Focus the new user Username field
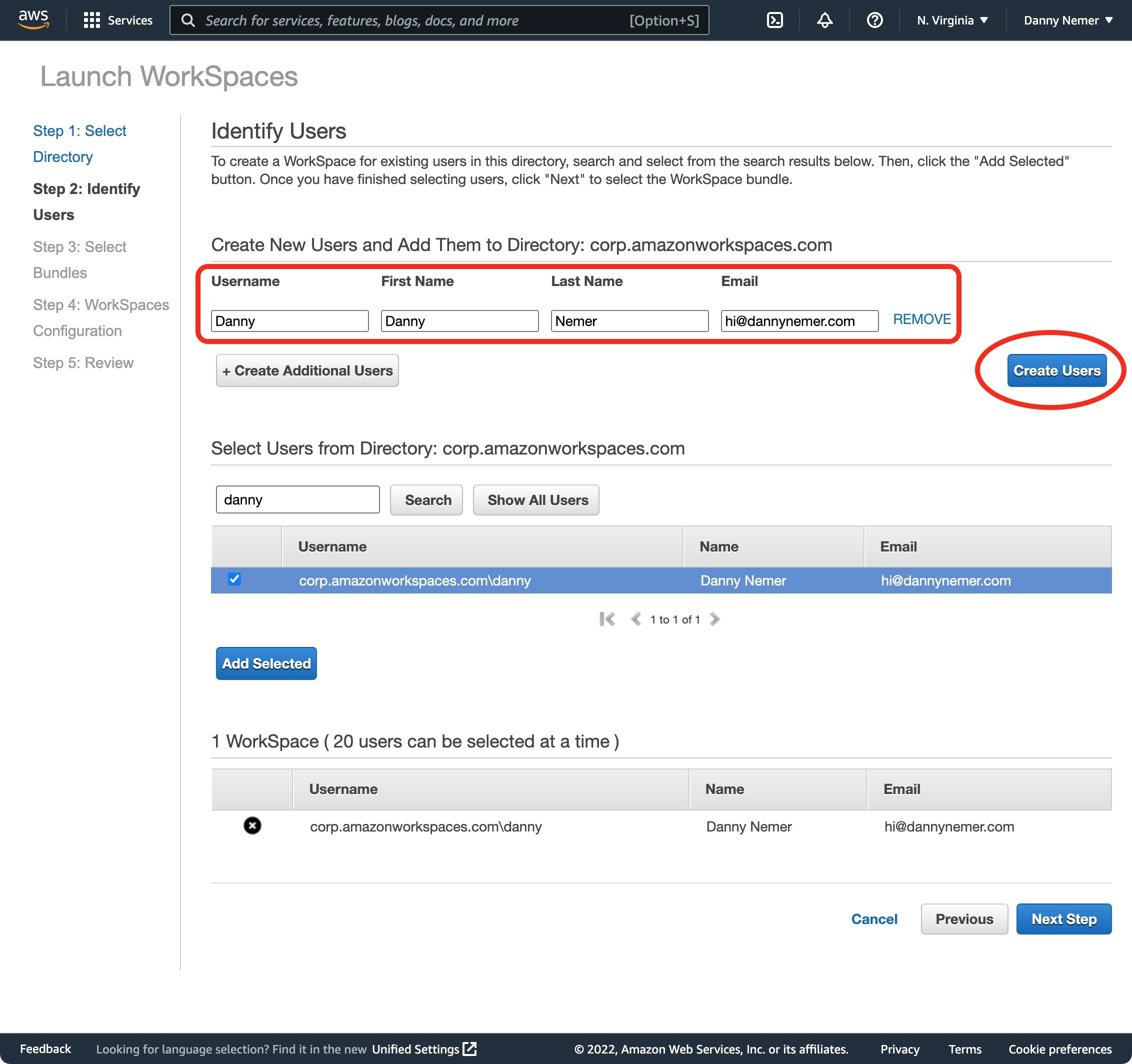The width and height of the screenshot is (1132, 1064). point(290,321)
